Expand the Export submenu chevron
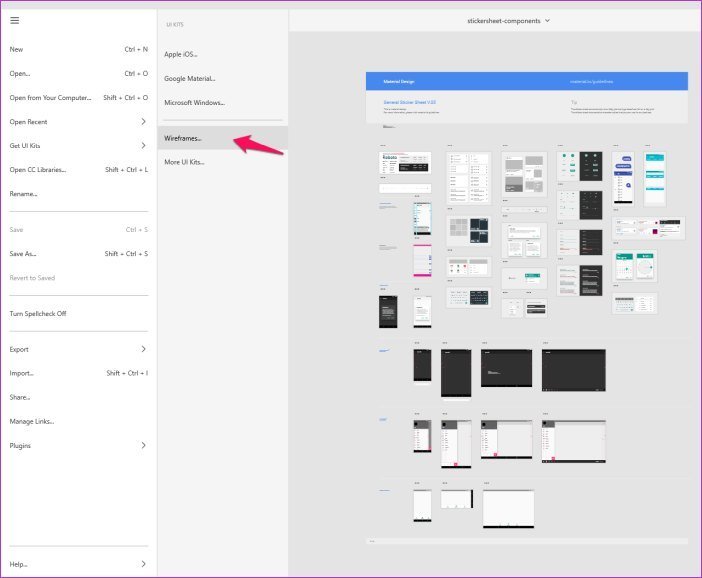The width and height of the screenshot is (702, 578). [x=143, y=349]
